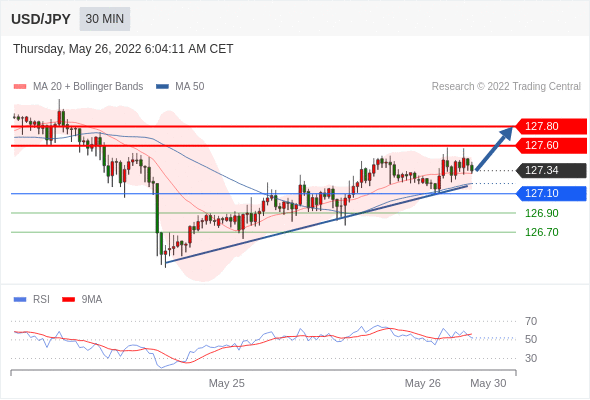This screenshot has height=400, width=590.
Task: Toggle the MA 50 legend swatch
Action: pyautogui.click(x=163, y=87)
